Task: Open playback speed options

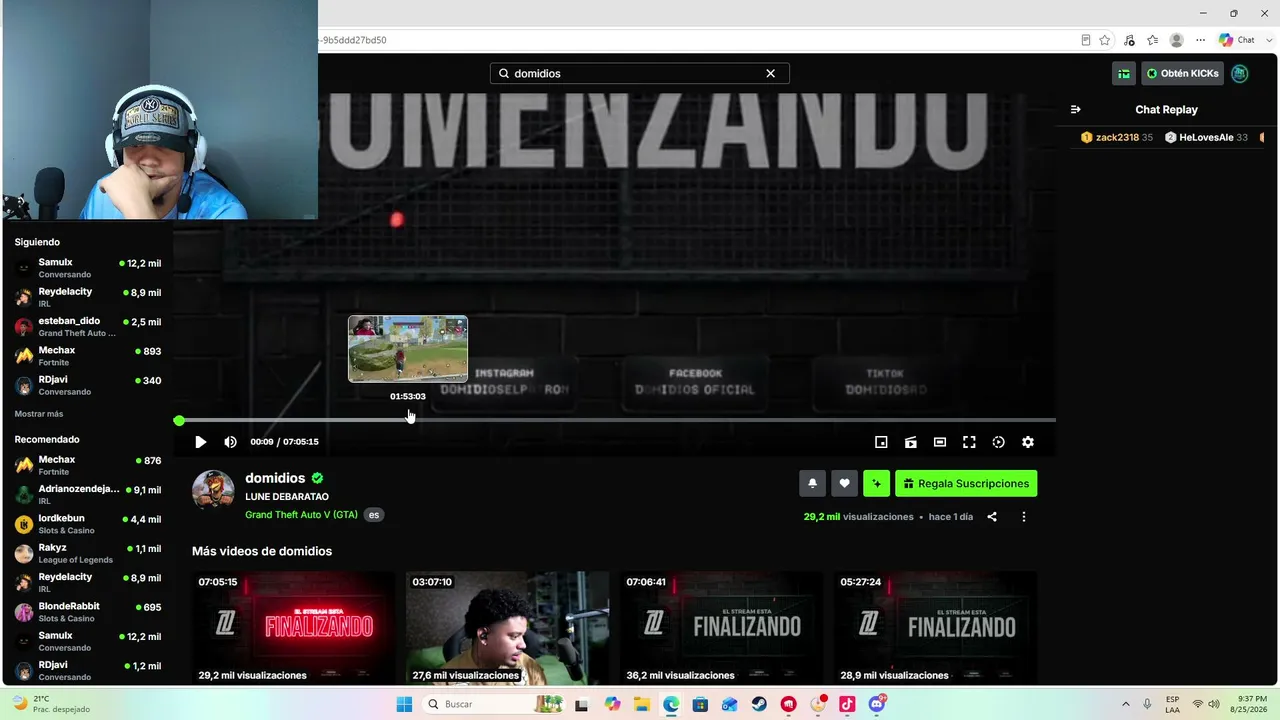Action: (998, 442)
